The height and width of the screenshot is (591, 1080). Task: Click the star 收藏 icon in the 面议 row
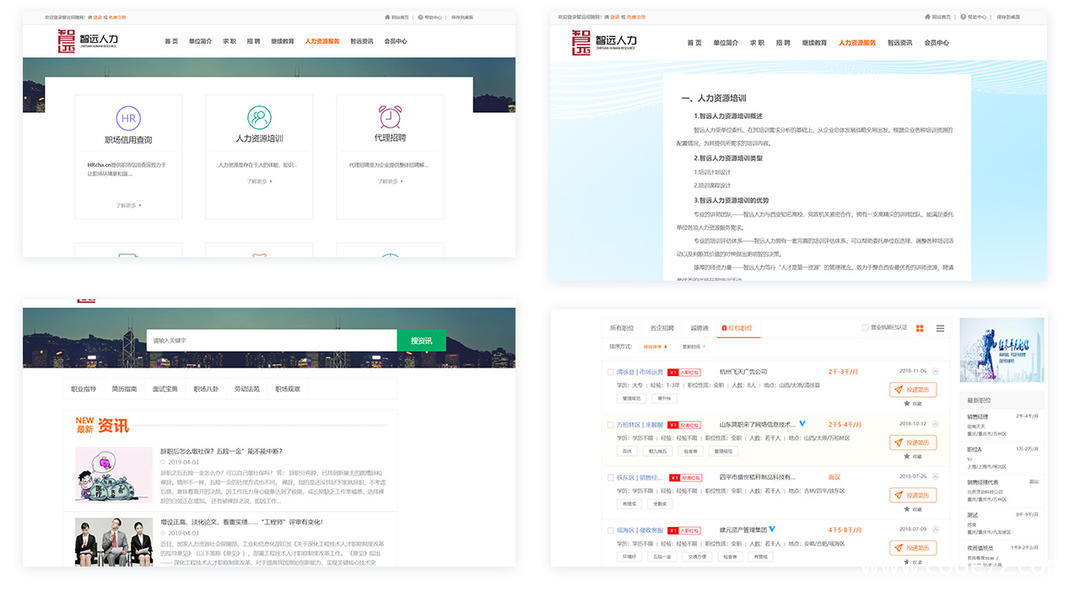(x=907, y=509)
